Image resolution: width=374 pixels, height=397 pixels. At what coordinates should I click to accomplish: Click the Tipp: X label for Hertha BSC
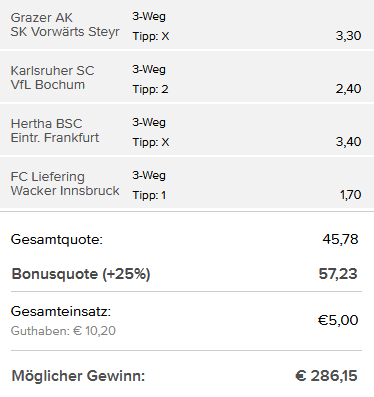click(x=151, y=142)
